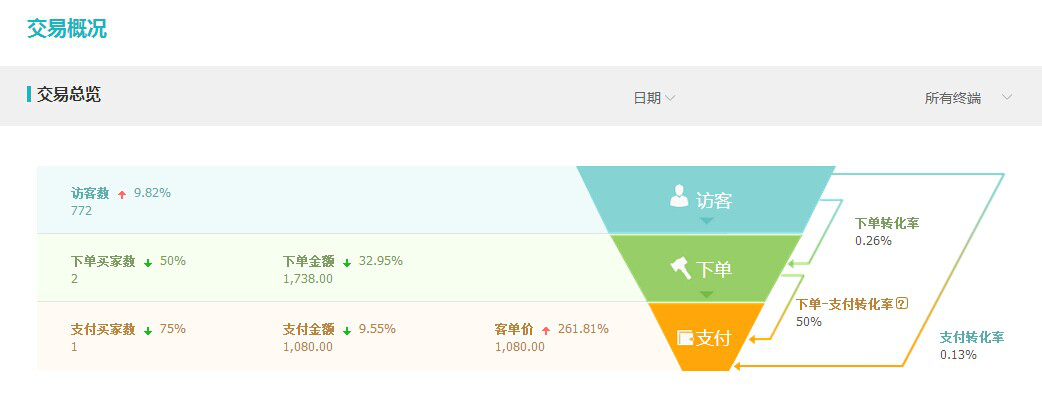The width and height of the screenshot is (1042, 408).
Task: Click the orange 支付 funnel segment
Action: (706, 337)
